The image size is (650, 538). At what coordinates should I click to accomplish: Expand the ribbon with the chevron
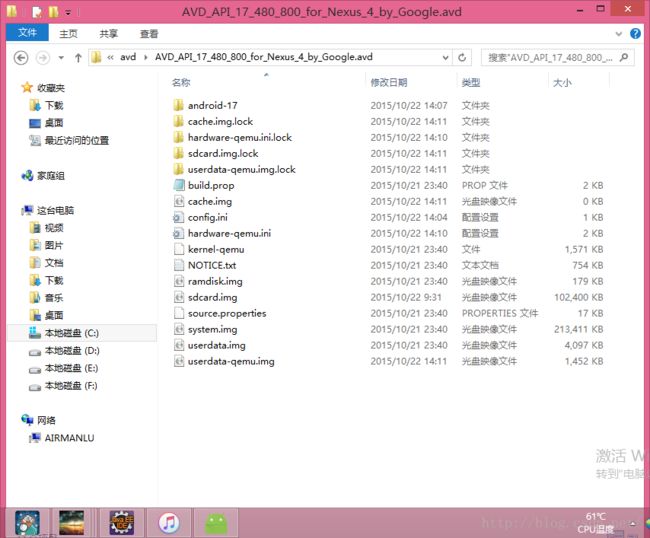point(618,34)
